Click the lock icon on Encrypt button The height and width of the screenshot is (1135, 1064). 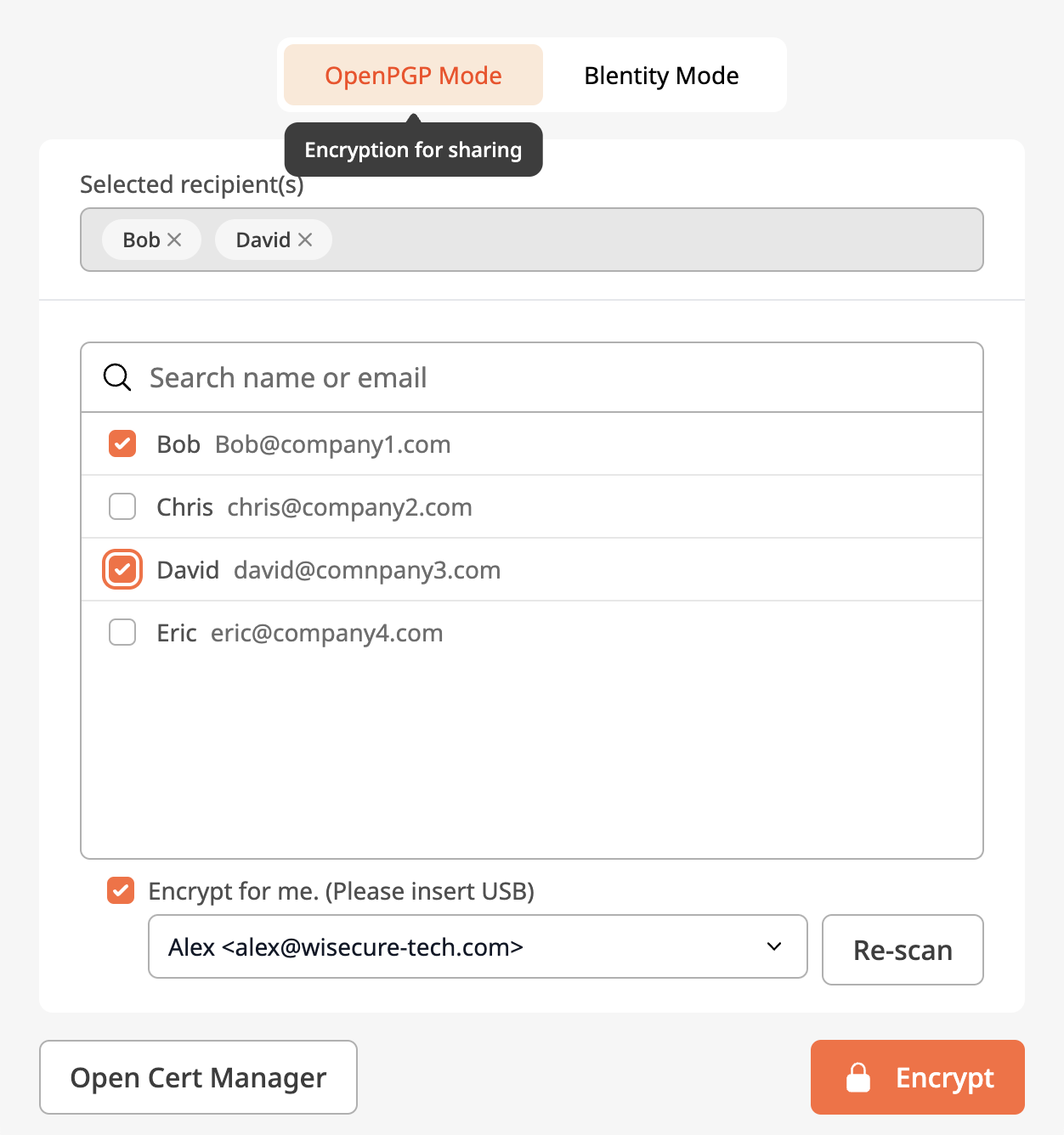coord(858,1077)
